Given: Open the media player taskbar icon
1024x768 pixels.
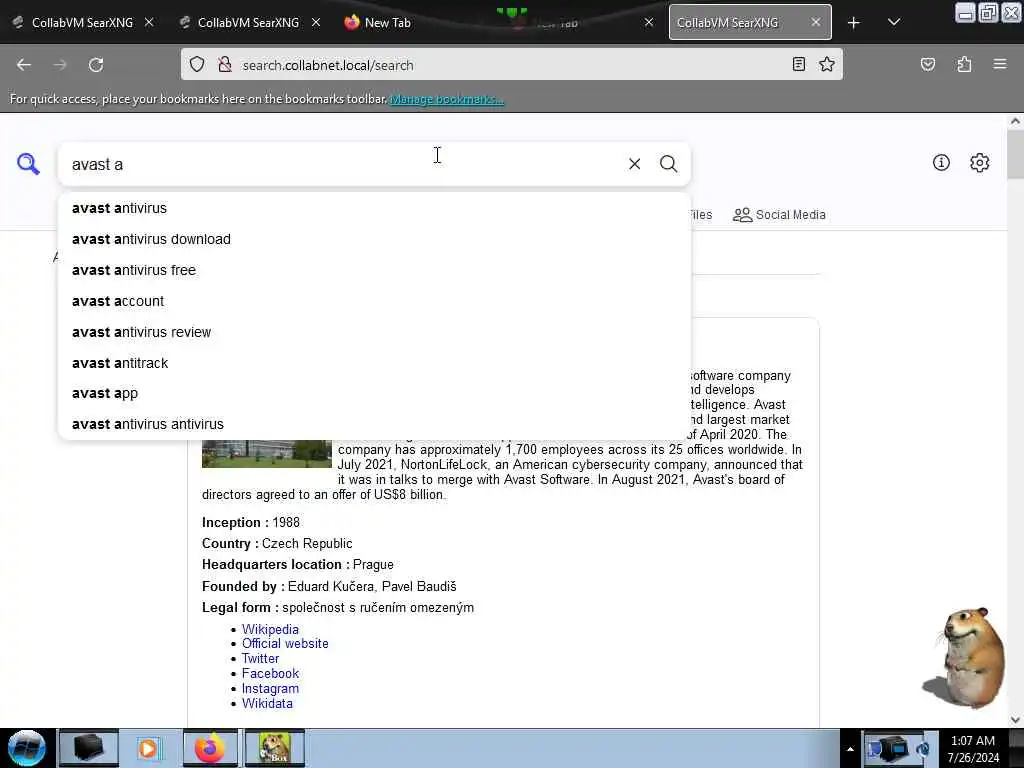Looking at the screenshot, I should click(150, 748).
